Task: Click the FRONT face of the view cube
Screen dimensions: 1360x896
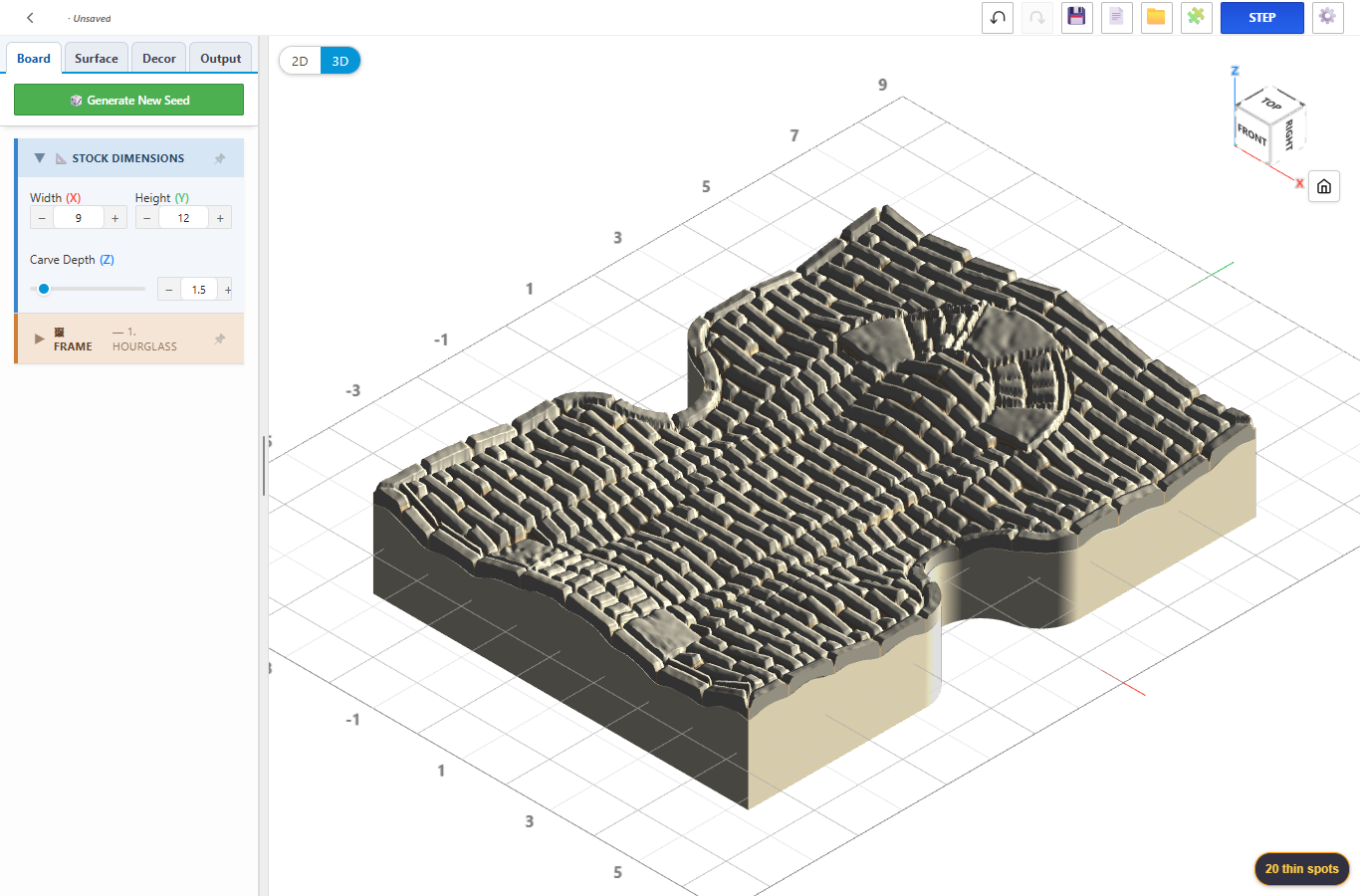Action: point(1251,133)
